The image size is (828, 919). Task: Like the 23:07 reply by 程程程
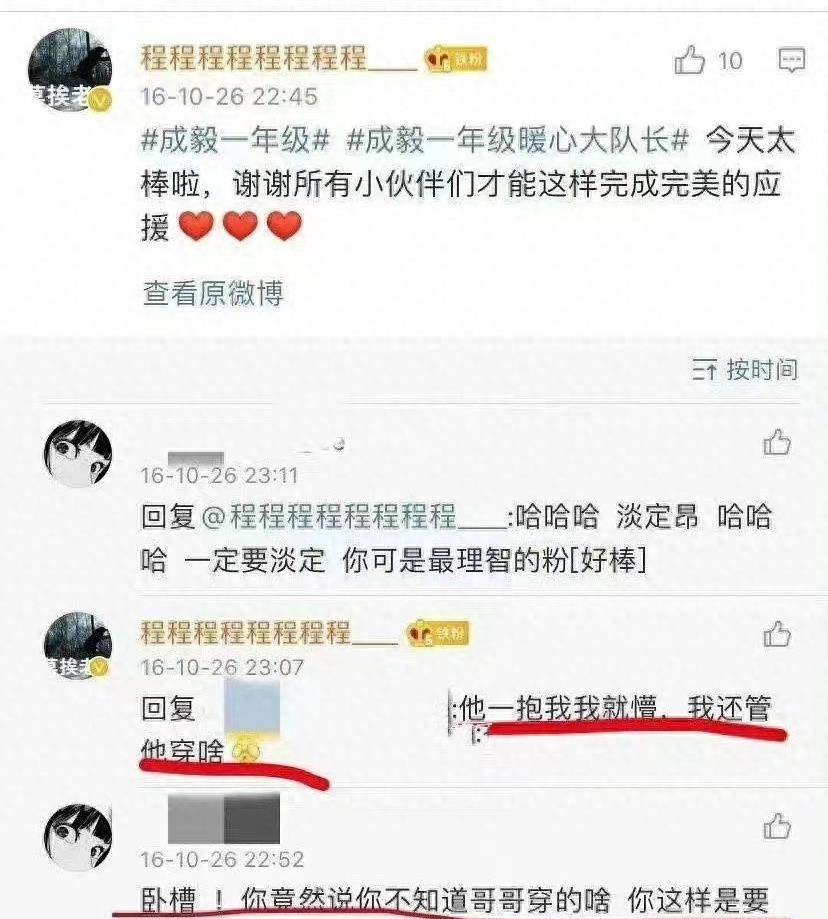click(777, 635)
